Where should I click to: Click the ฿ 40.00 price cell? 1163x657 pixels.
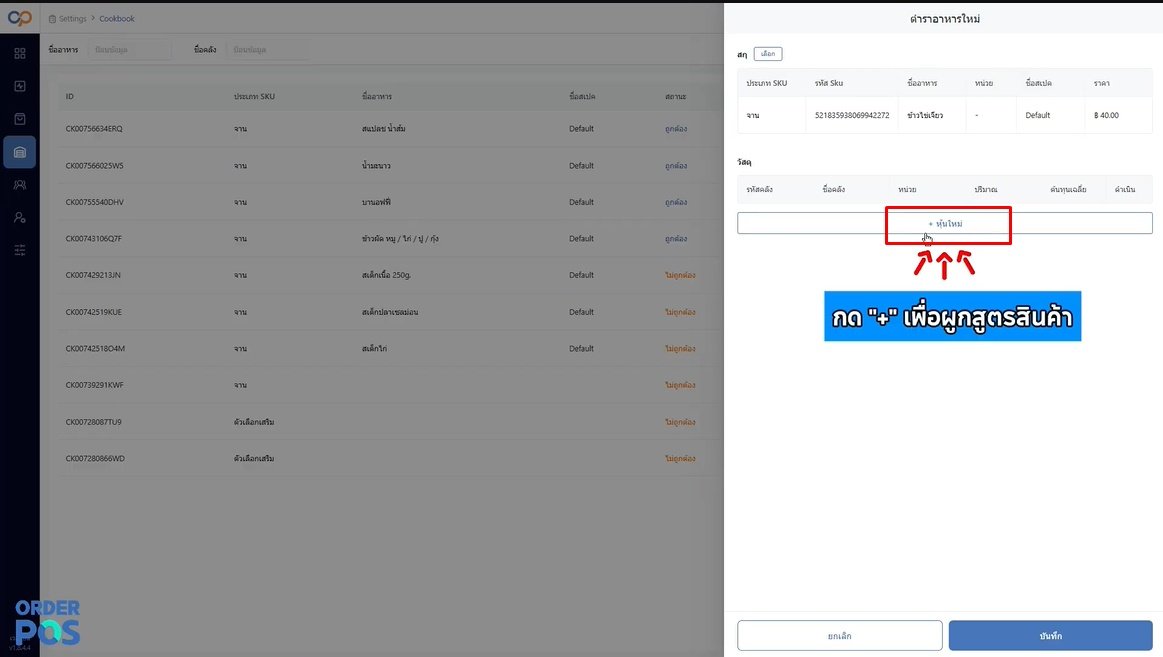click(x=1106, y=115)
